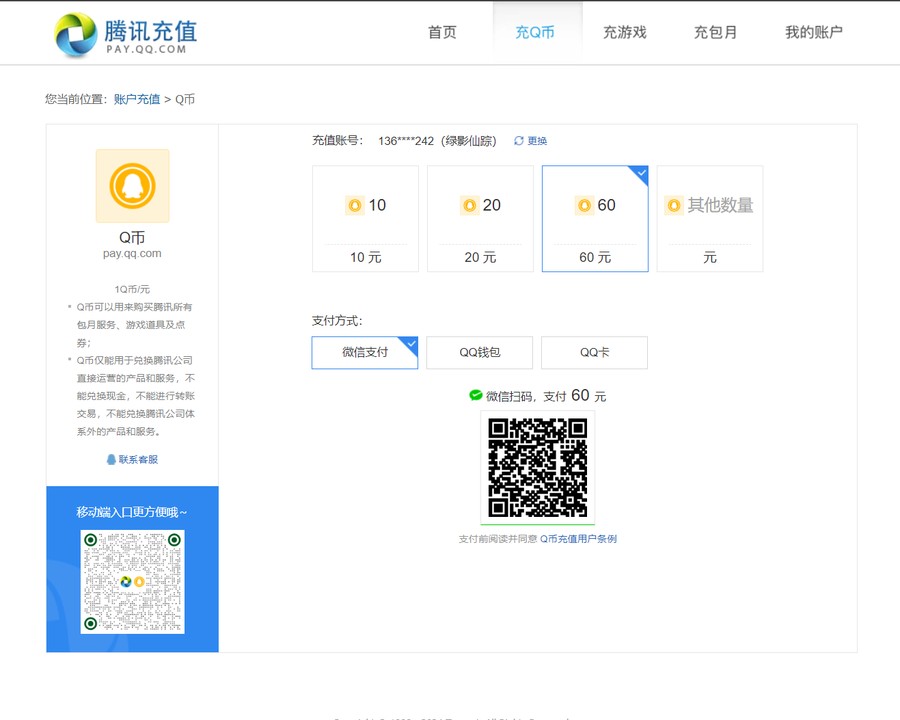
Task: Switch to the 充游戏 tab
Action: click(624, 32)
